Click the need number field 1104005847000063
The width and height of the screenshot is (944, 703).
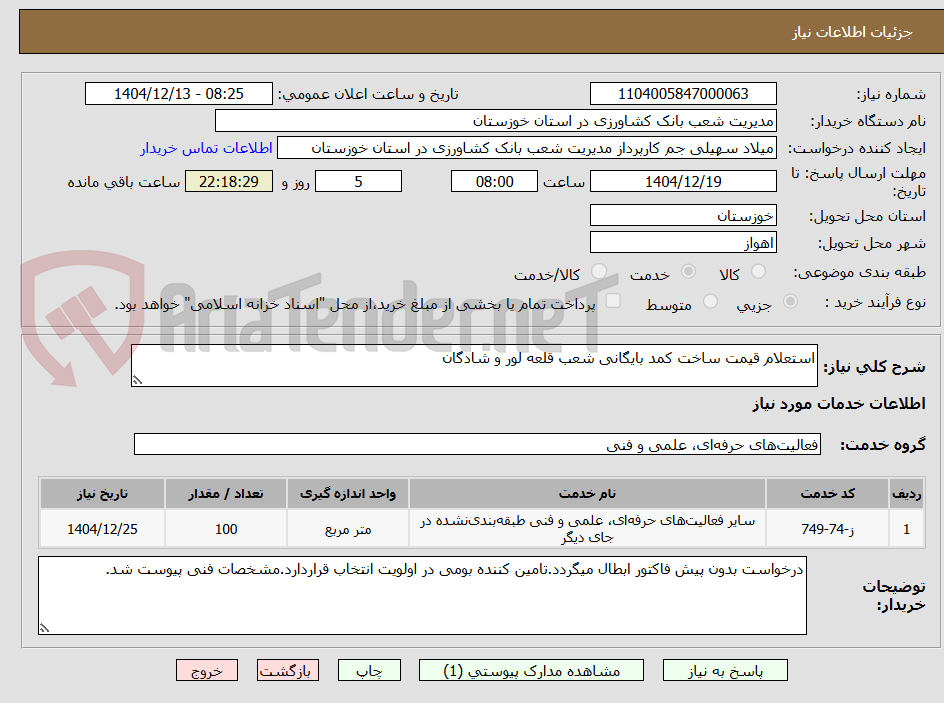(x=683, y=94)
